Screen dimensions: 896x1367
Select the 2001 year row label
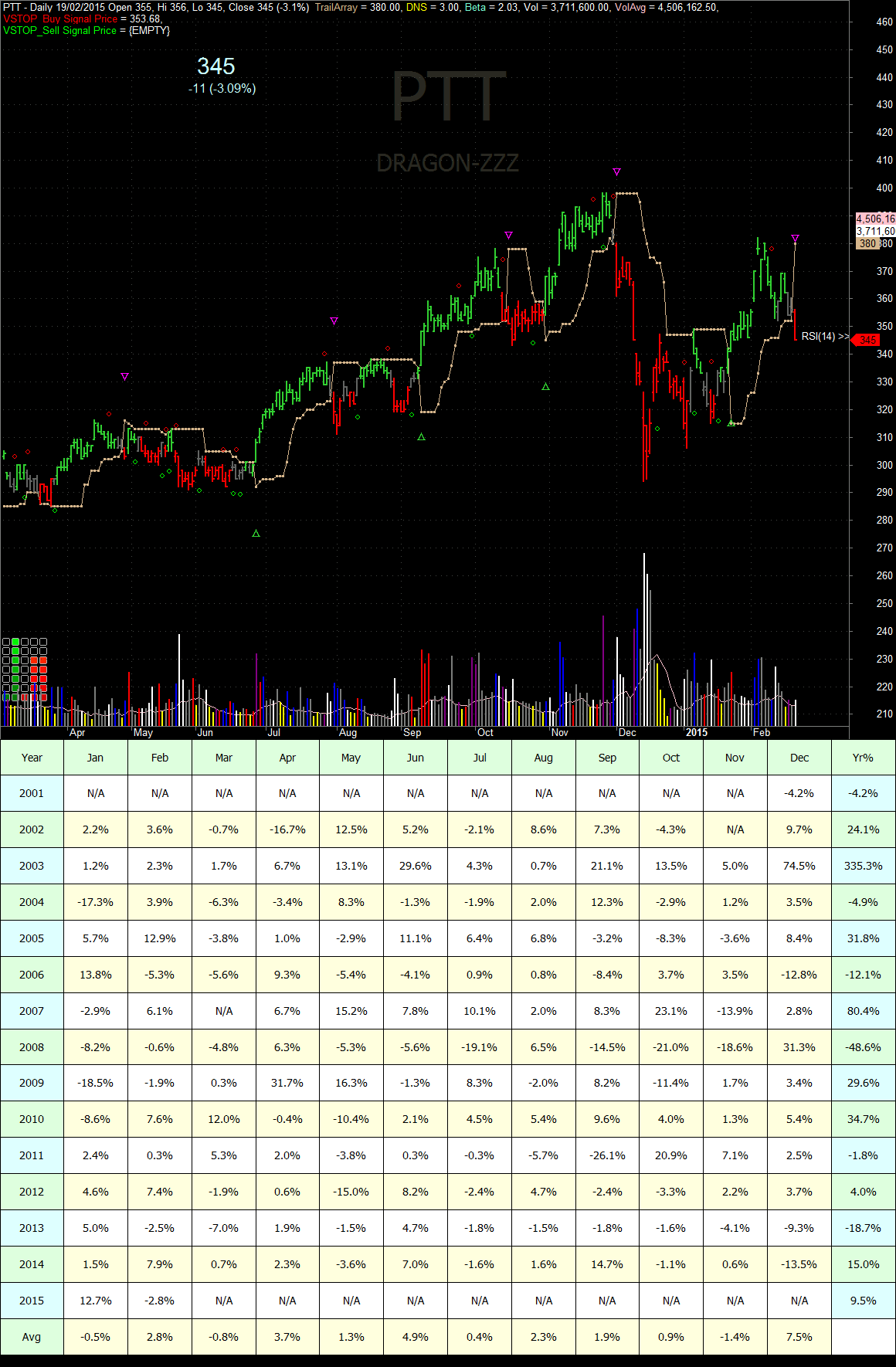click(x=32, y=793)
